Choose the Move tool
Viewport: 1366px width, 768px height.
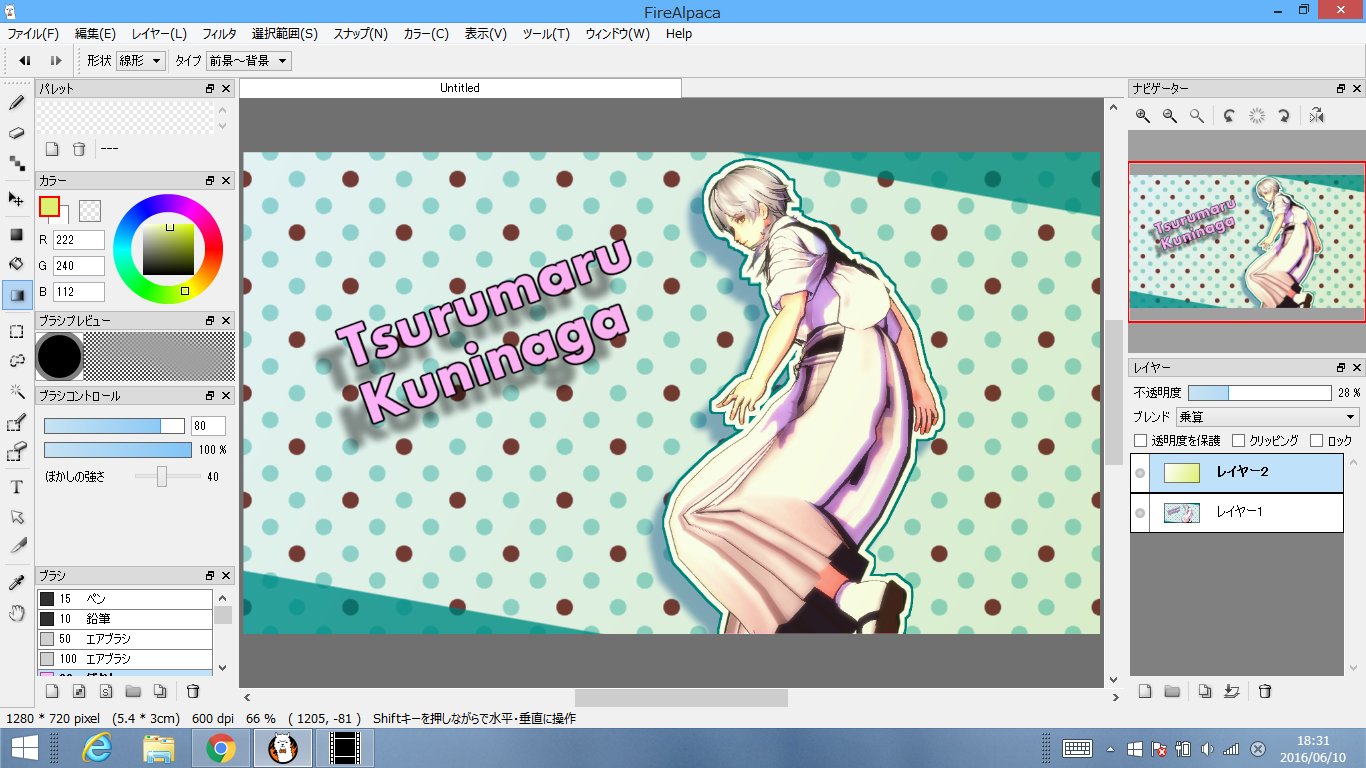tap(16, 199)
